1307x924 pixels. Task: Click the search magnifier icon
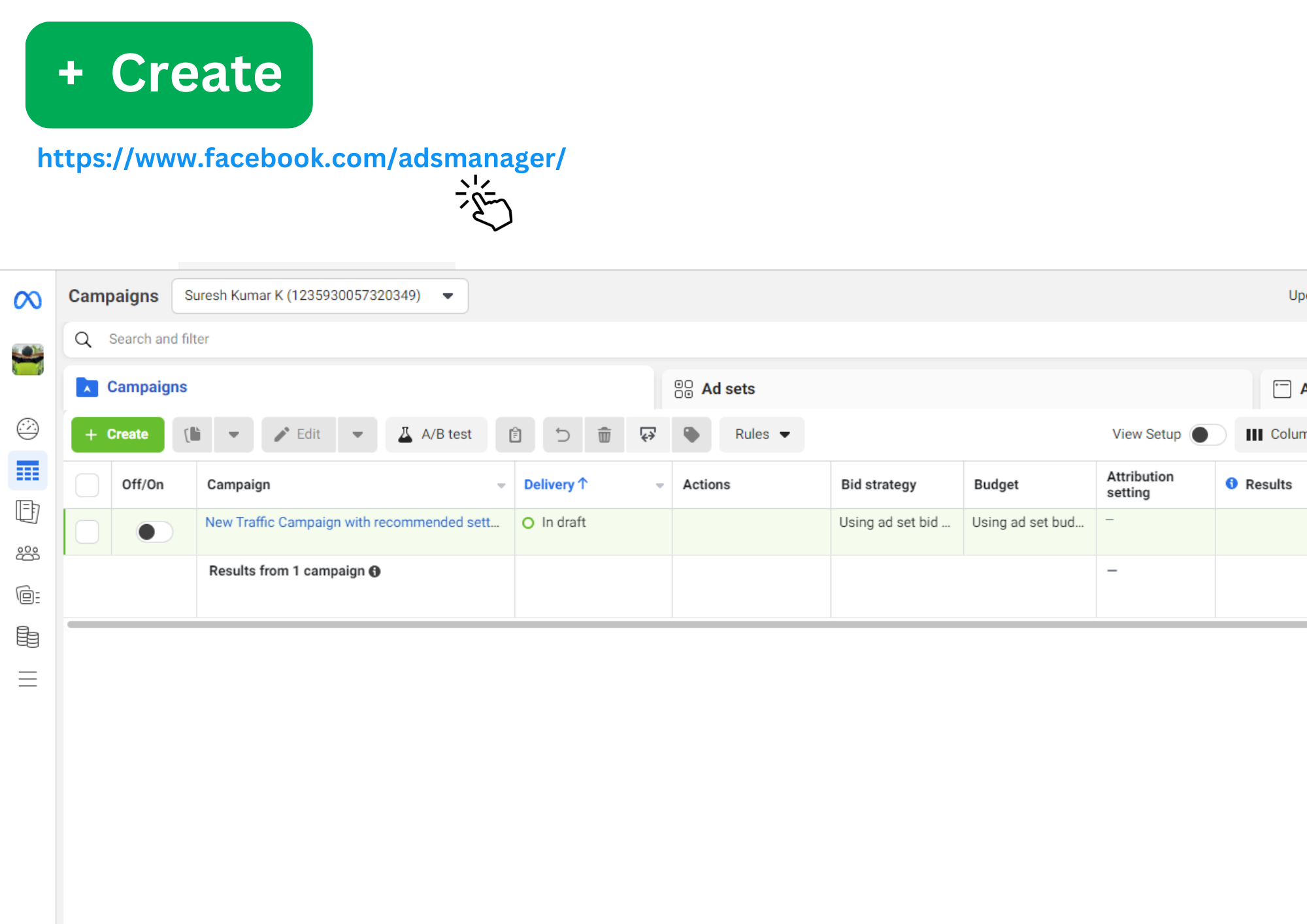click(x=83, y=339)
